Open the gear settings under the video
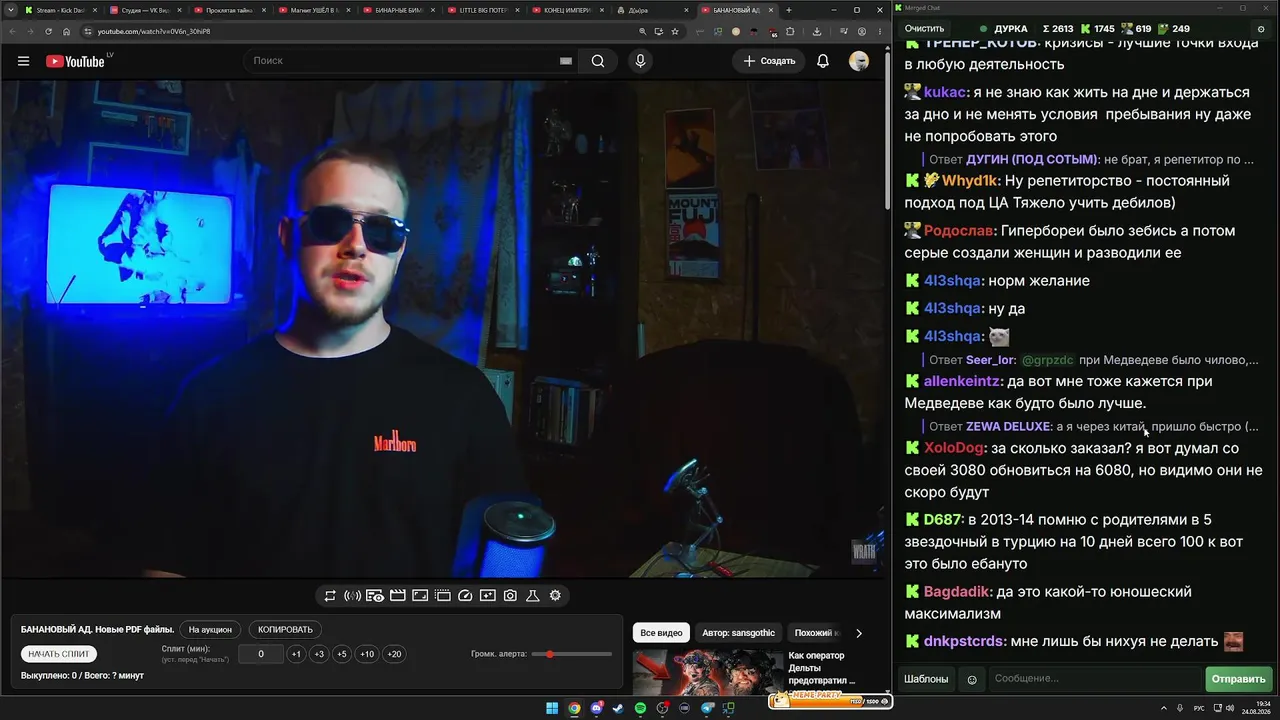The image size is (1280, 720). [555, 596]
